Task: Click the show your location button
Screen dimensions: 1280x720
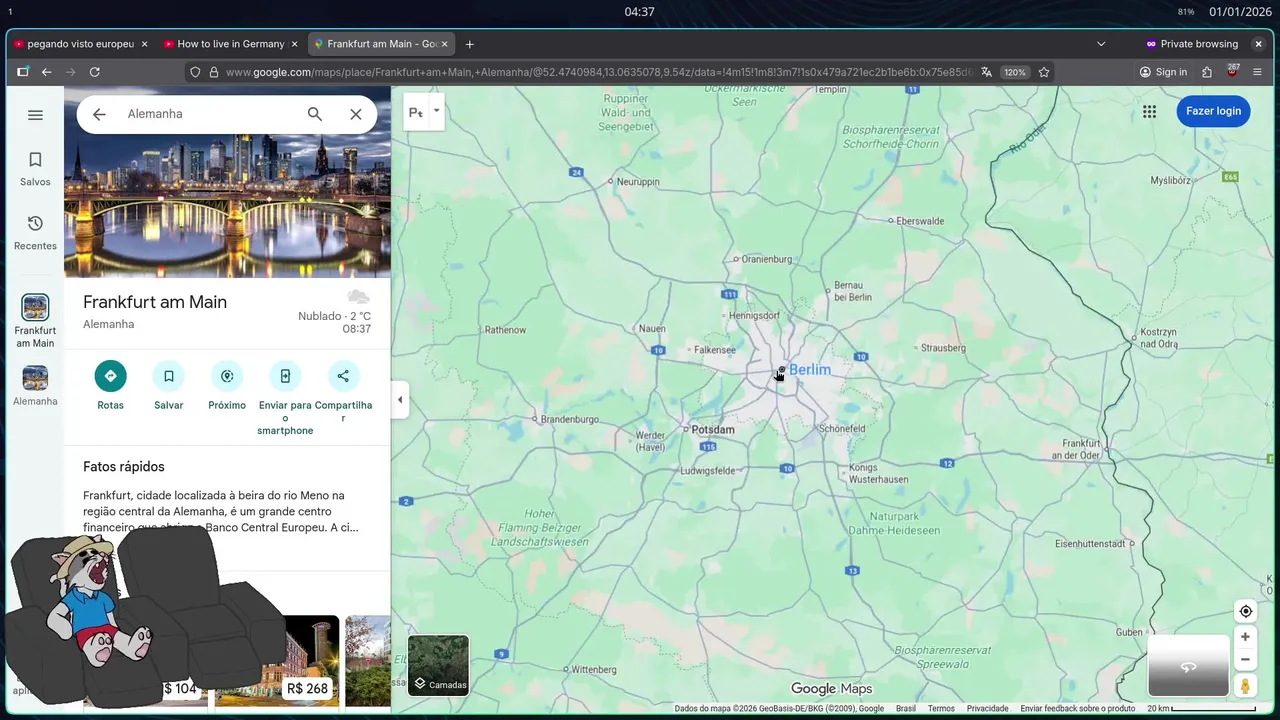Action: 1245,611
